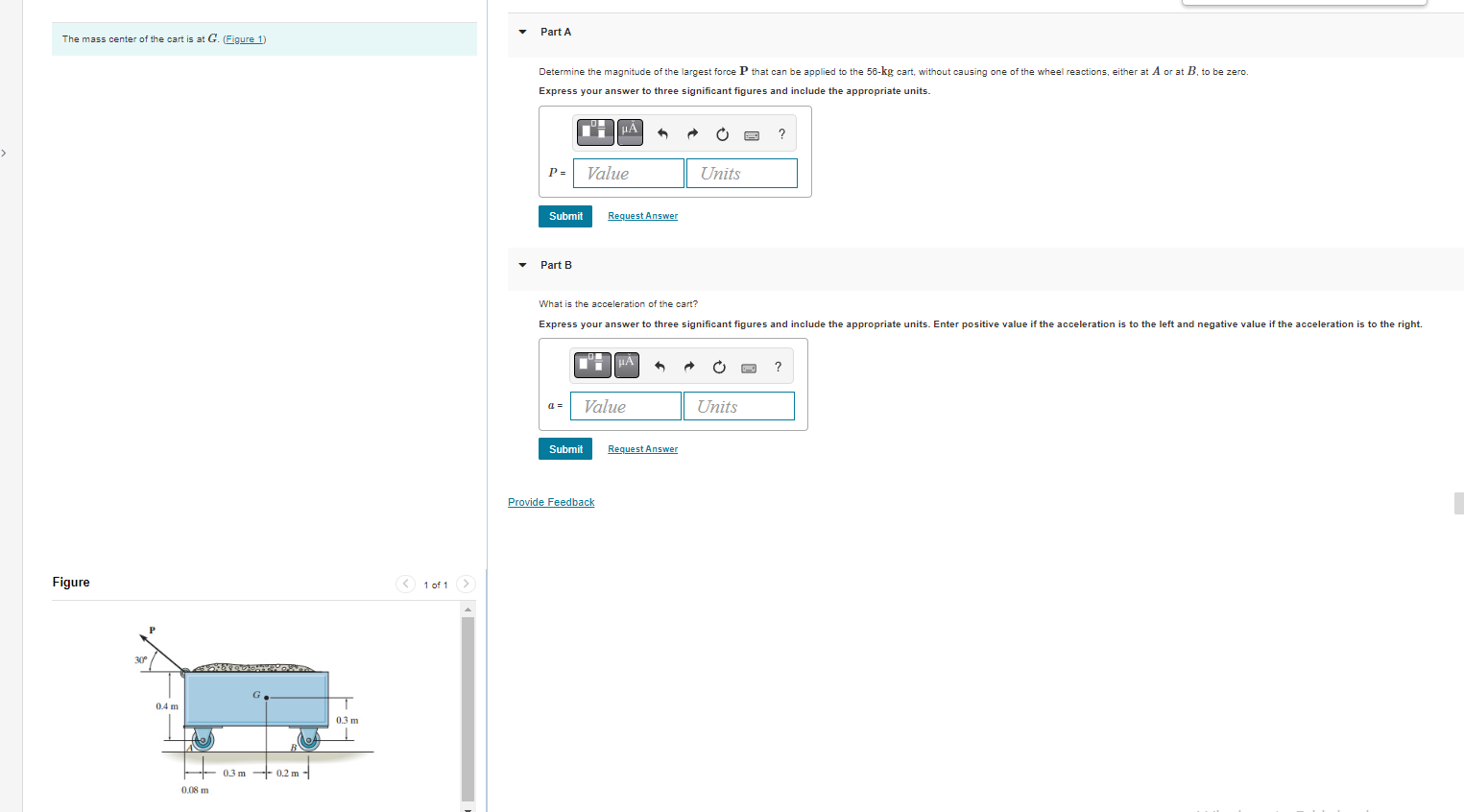Request Answer for Part B
The height and width of the screenshot is (812, 1464).
[642, 449]
